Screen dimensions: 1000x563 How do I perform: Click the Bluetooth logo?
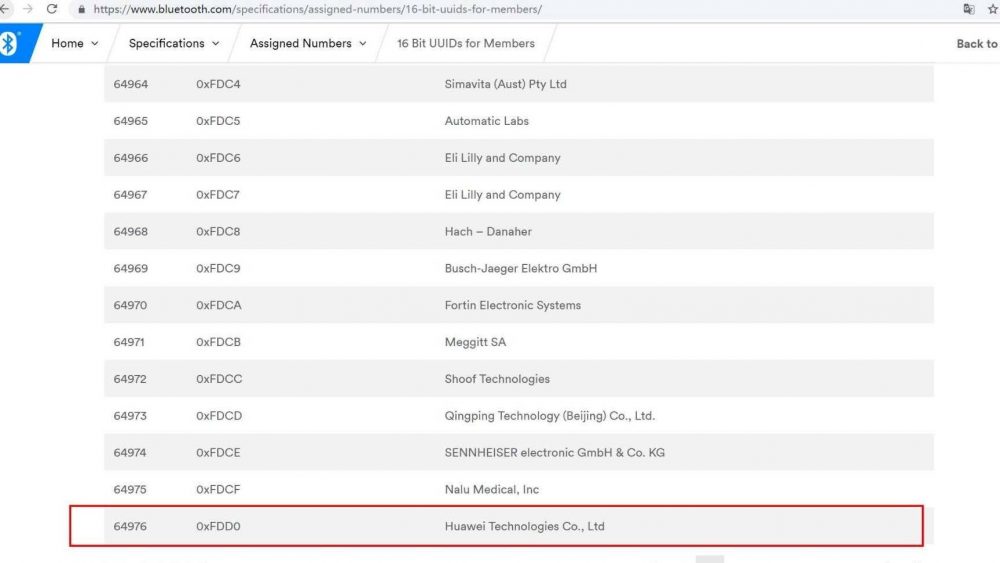10,43
